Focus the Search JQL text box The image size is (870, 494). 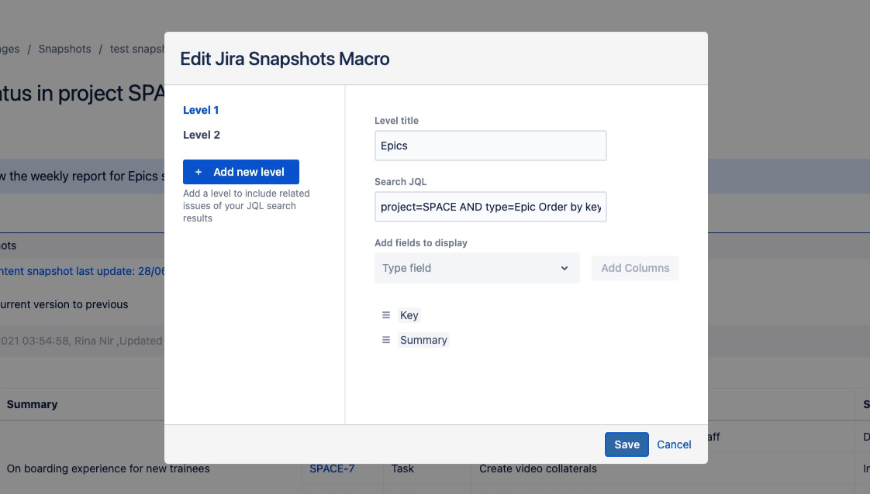pyautogui.click(x=490, y=207)
